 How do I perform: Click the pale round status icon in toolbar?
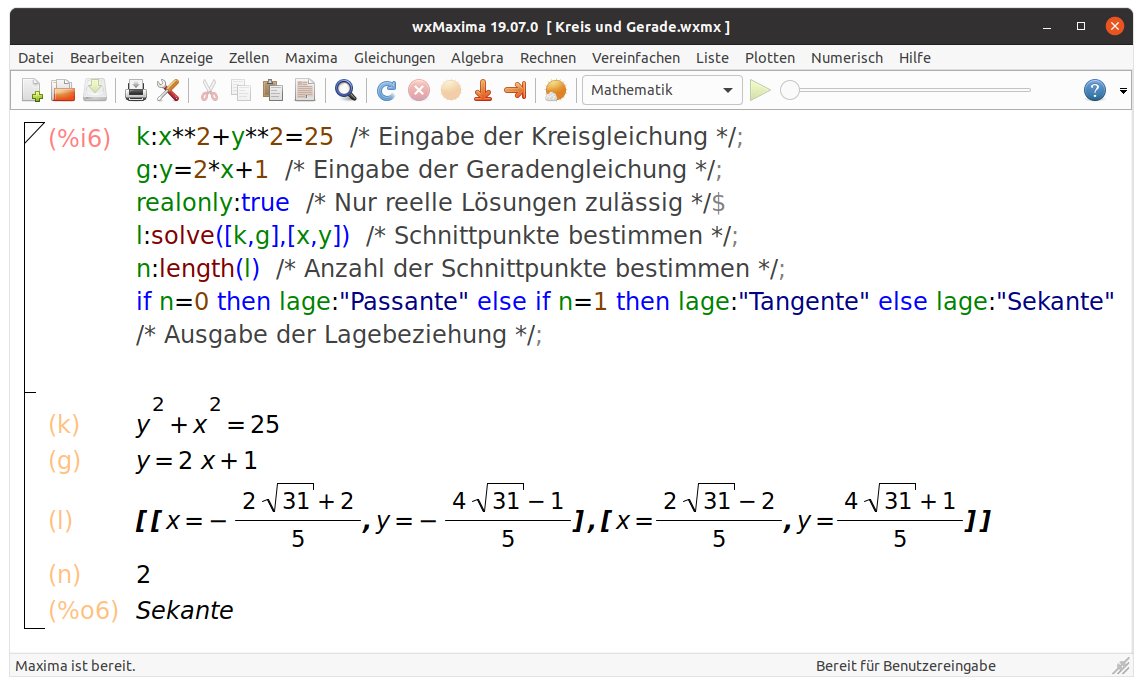450,90
